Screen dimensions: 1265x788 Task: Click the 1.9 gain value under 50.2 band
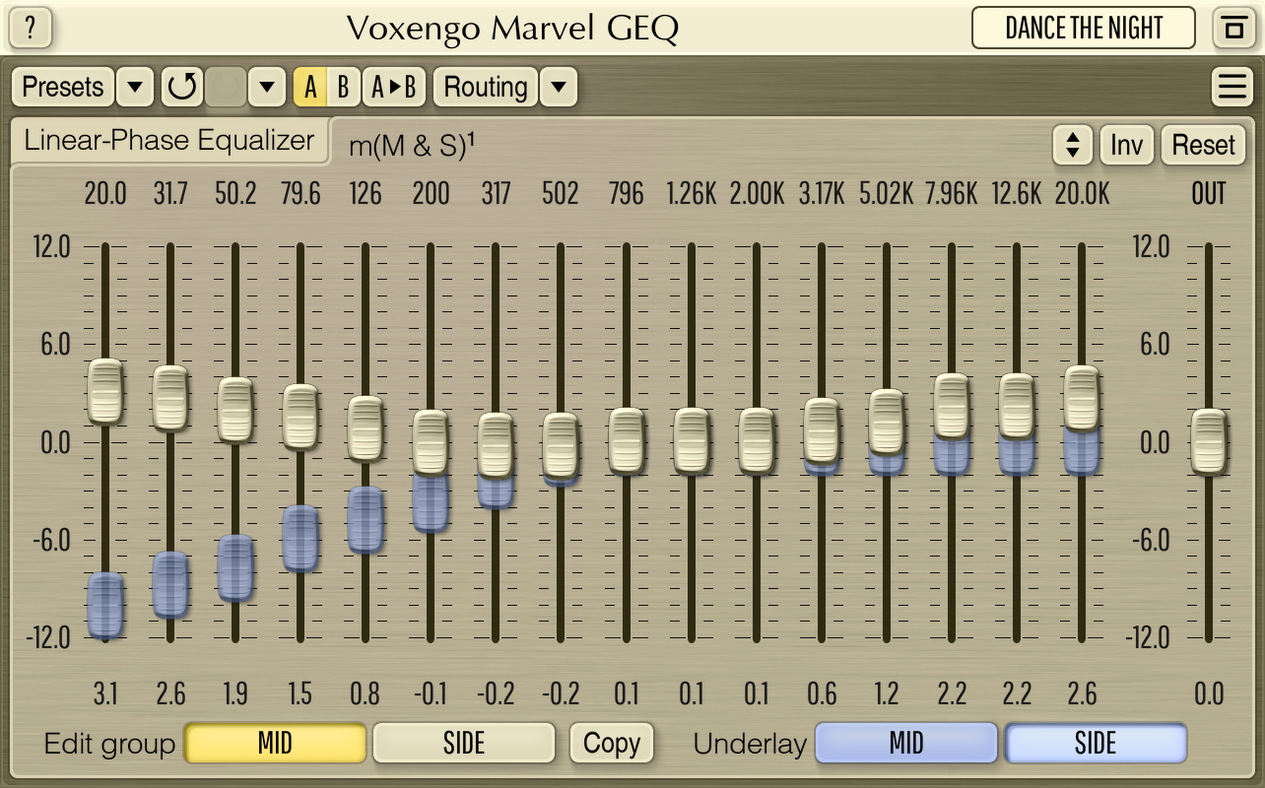pos(235,693)
